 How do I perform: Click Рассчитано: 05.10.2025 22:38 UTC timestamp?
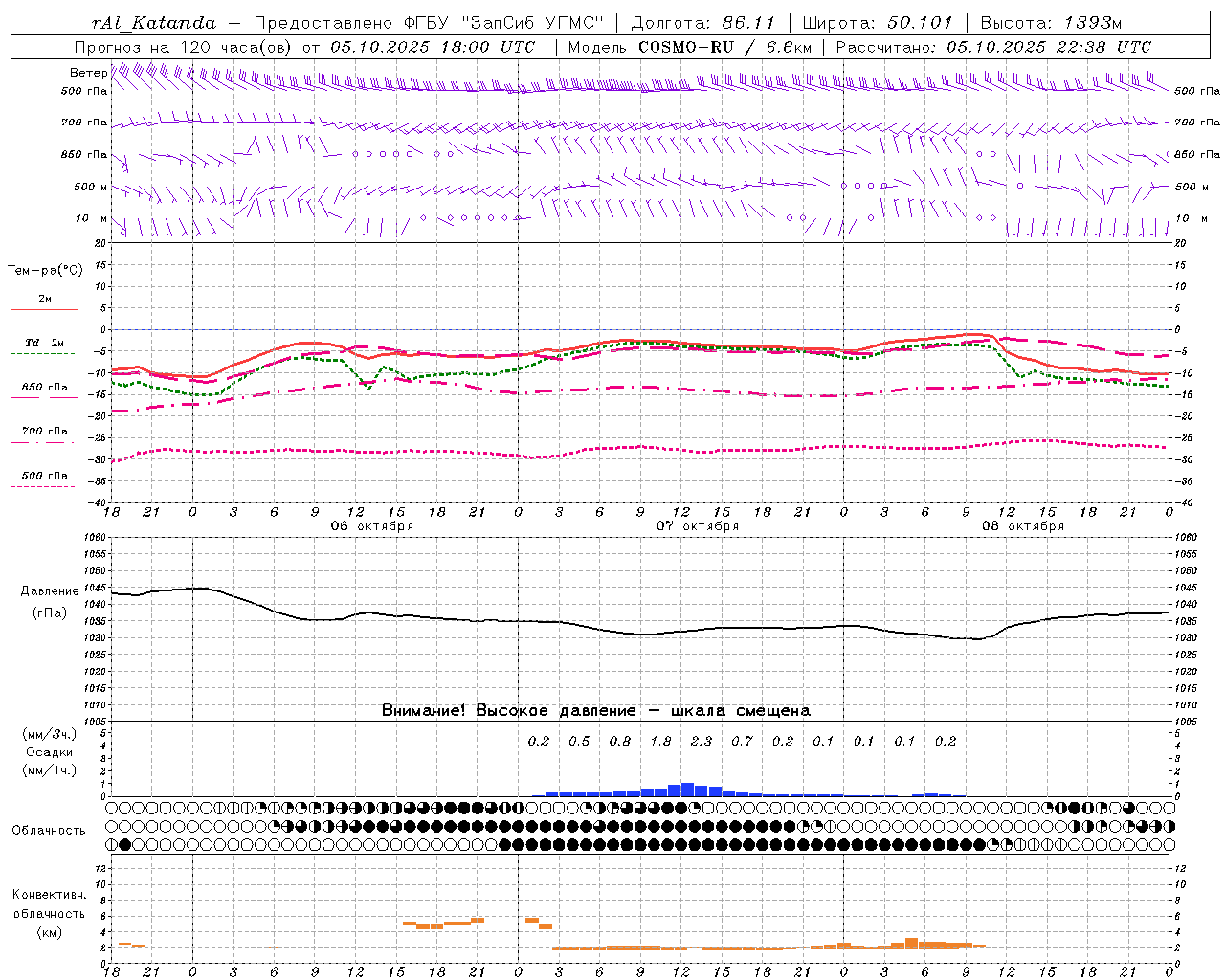click(993, 47)
